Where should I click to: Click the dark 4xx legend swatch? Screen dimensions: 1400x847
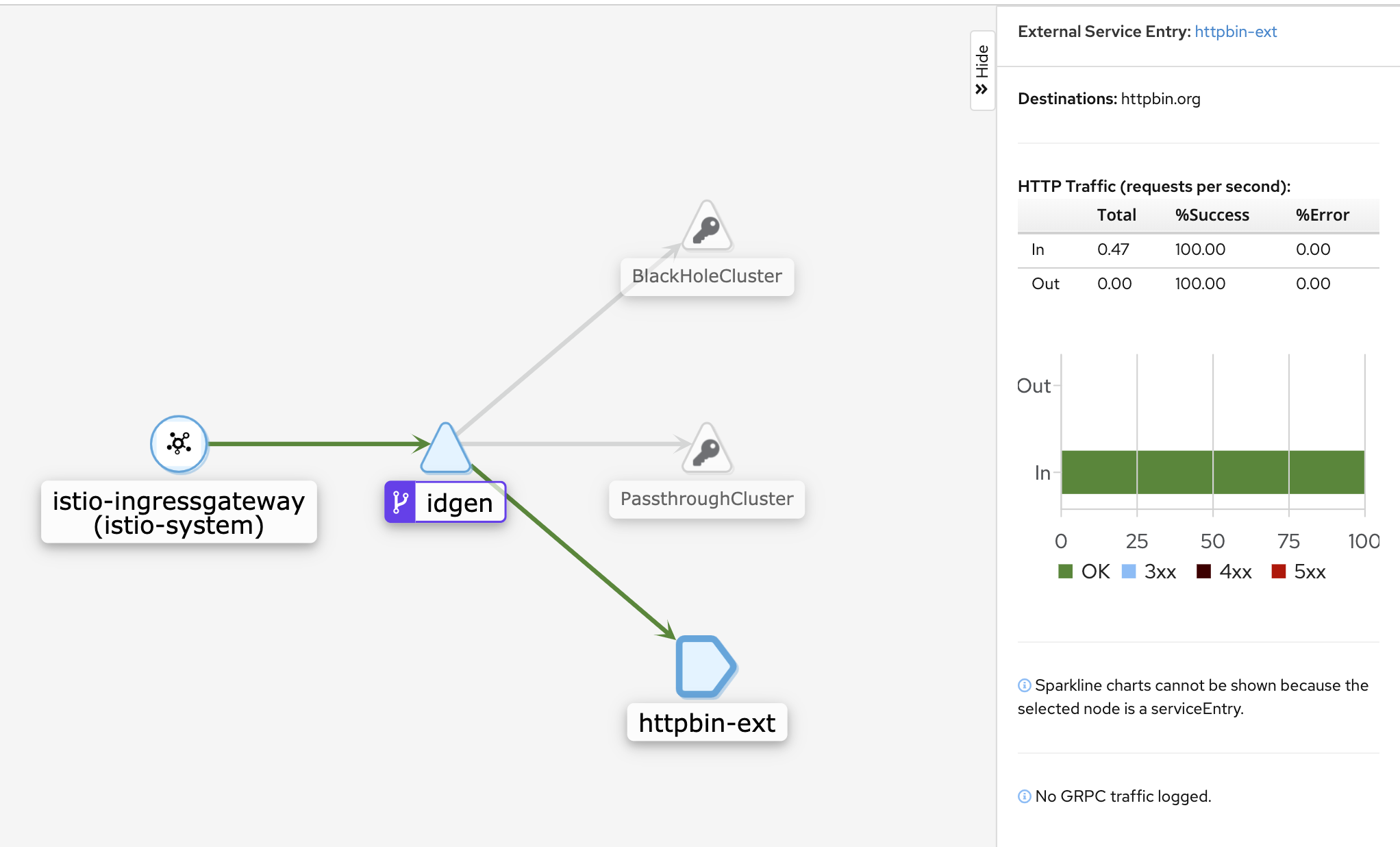click(x=1203, y=572)
